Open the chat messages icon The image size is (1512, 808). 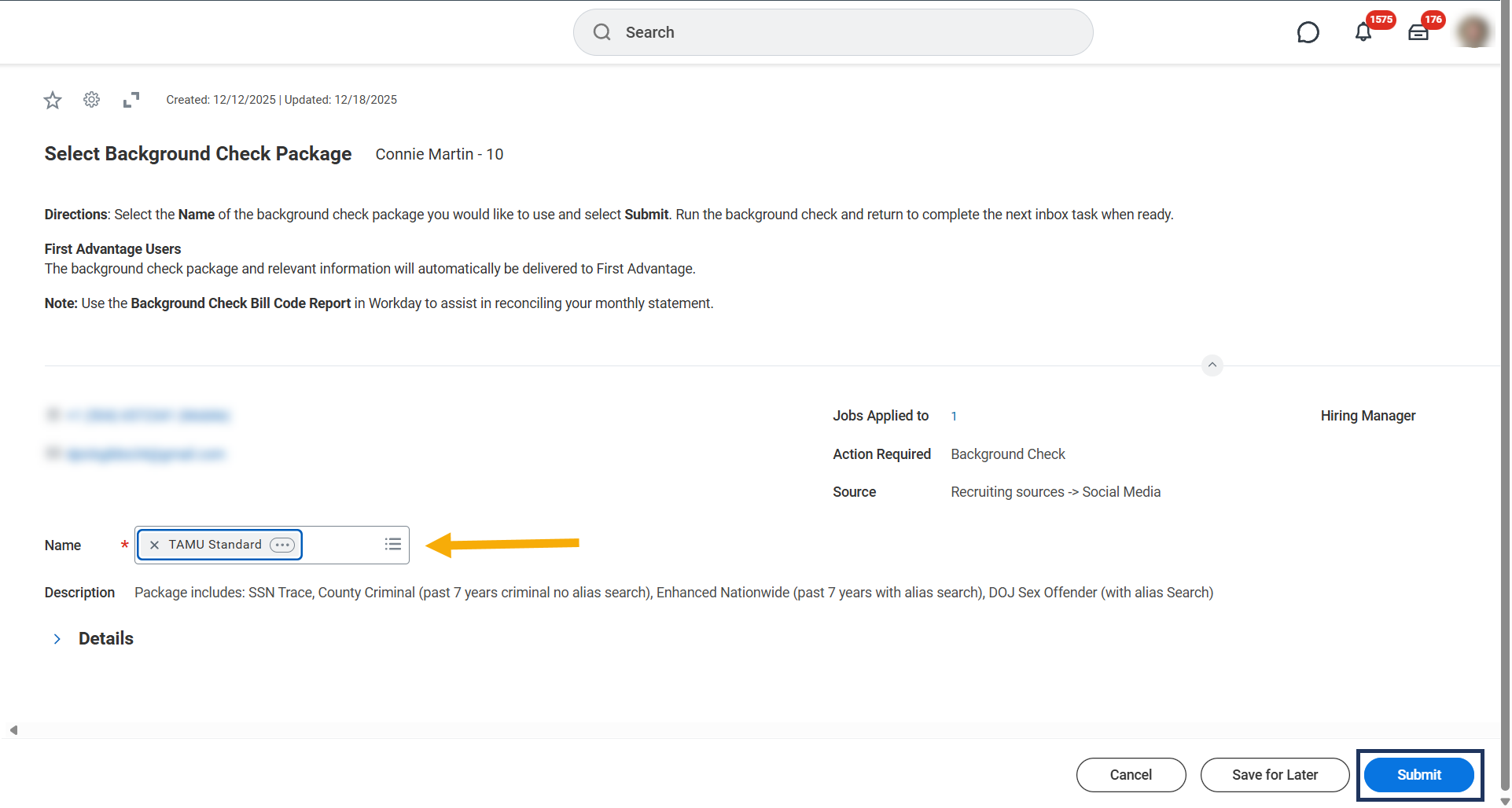pos(1308,32)
